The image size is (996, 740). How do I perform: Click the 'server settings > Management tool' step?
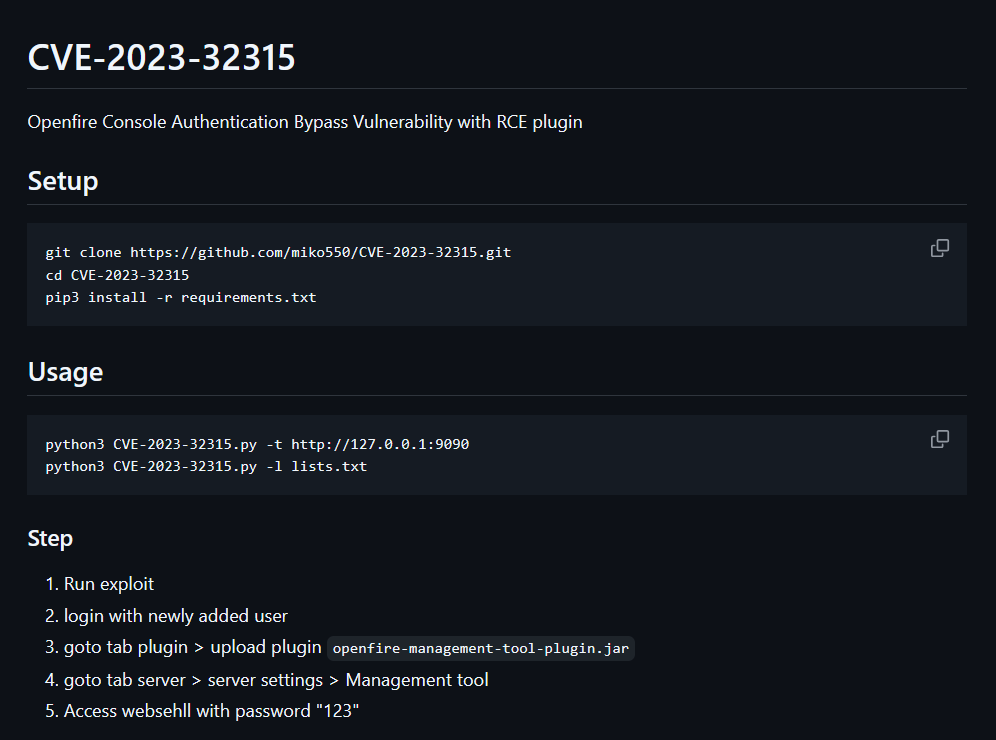pyautogui.click(x=276, y=680)
